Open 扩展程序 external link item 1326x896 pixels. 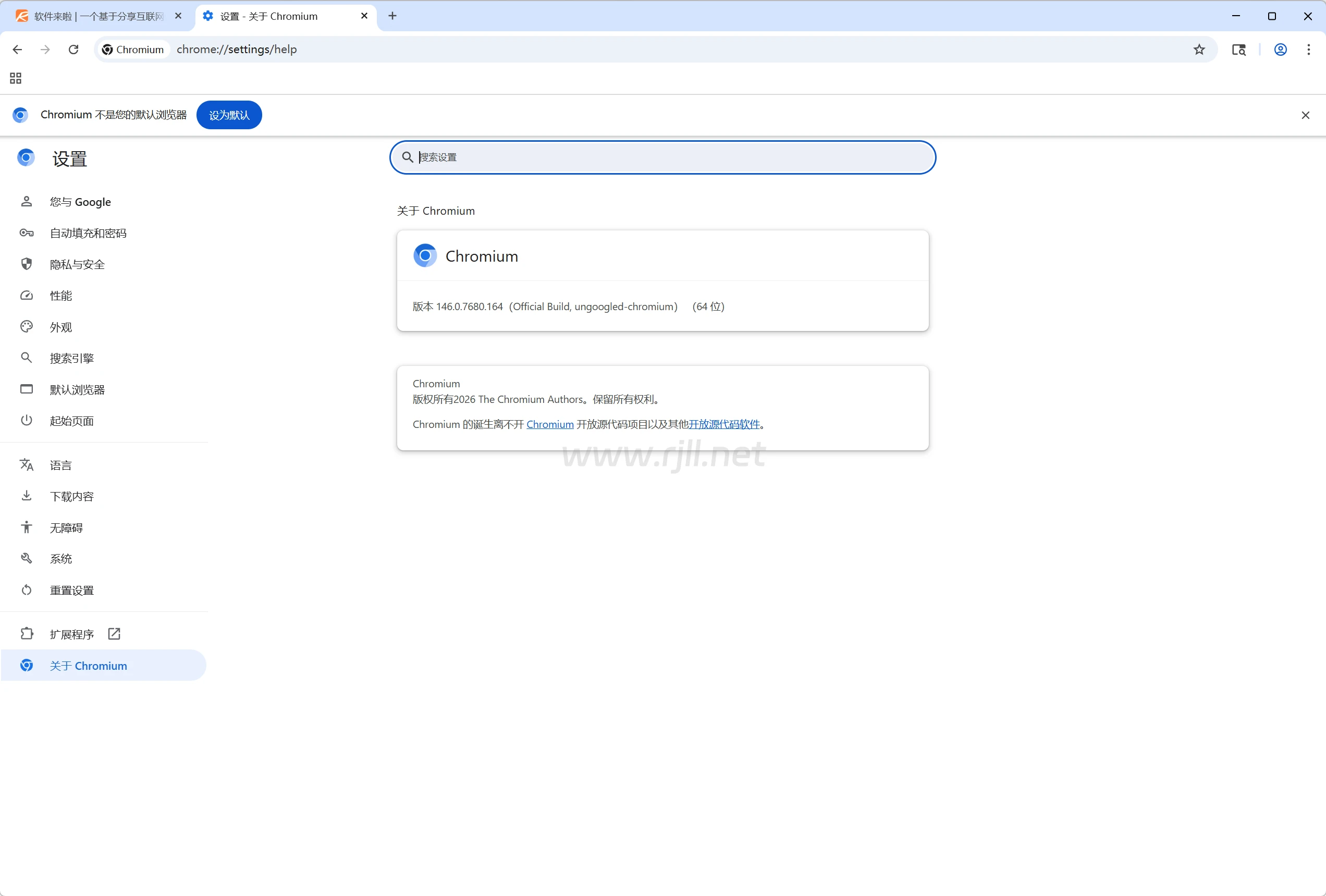click(x=71, y=634)
